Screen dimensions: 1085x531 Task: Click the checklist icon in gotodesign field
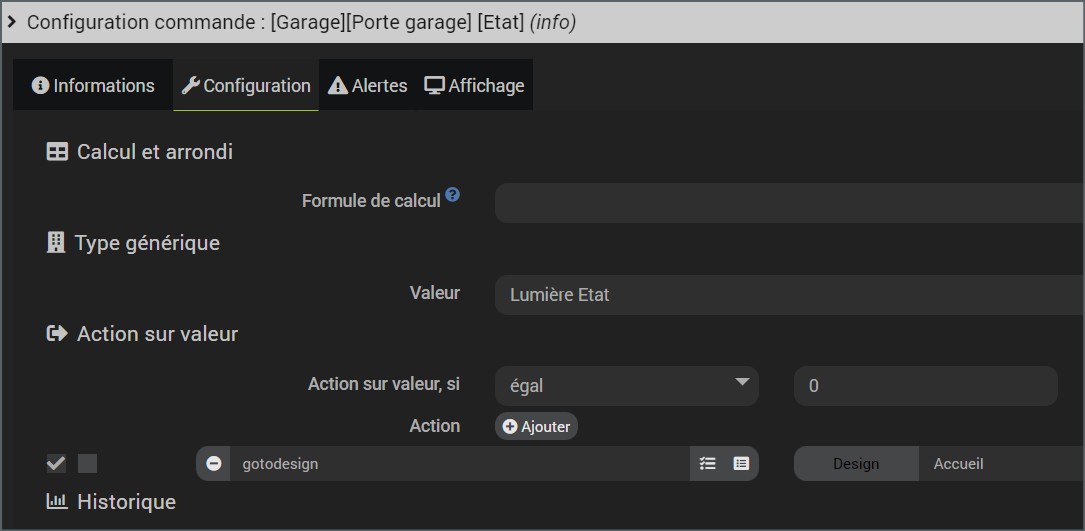pyautogui.click(x=707, y=464)
